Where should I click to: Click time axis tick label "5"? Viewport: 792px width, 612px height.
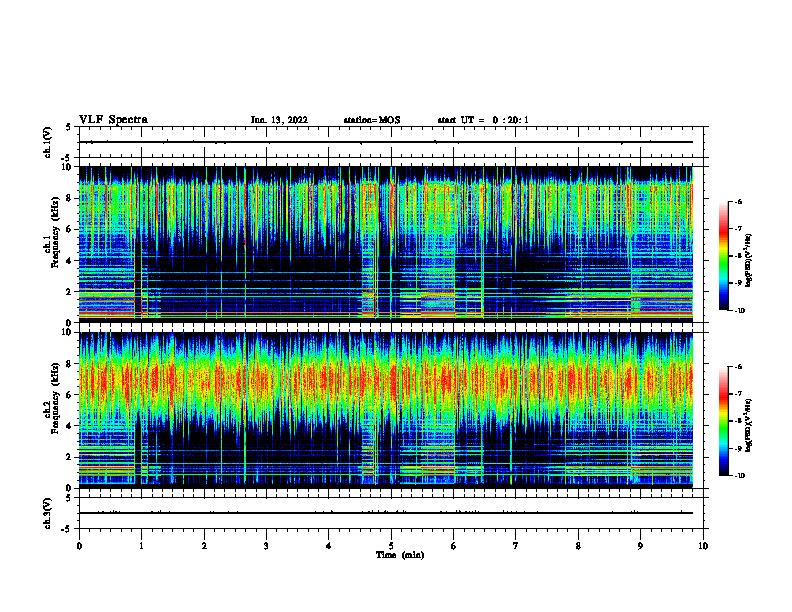tap(391, 546)
